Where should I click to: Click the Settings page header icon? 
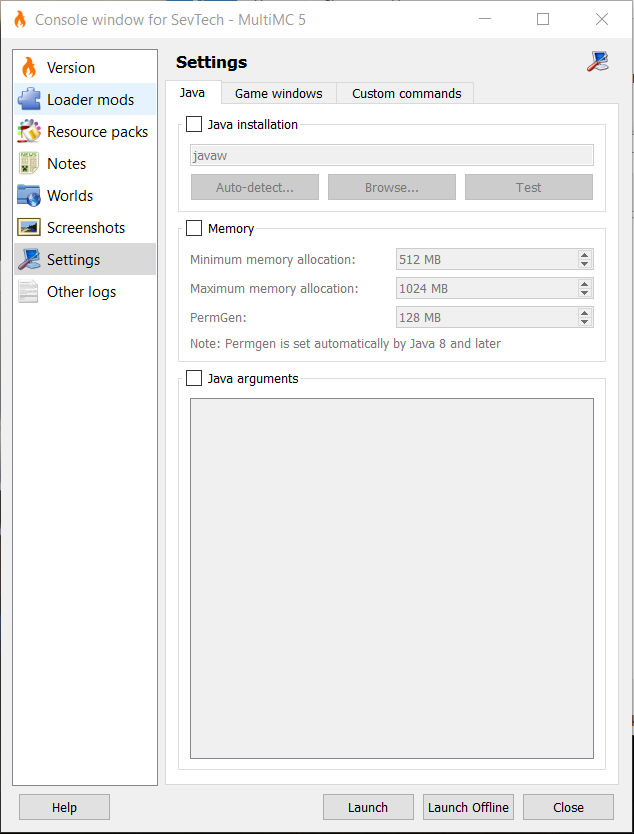pos(598,62)
